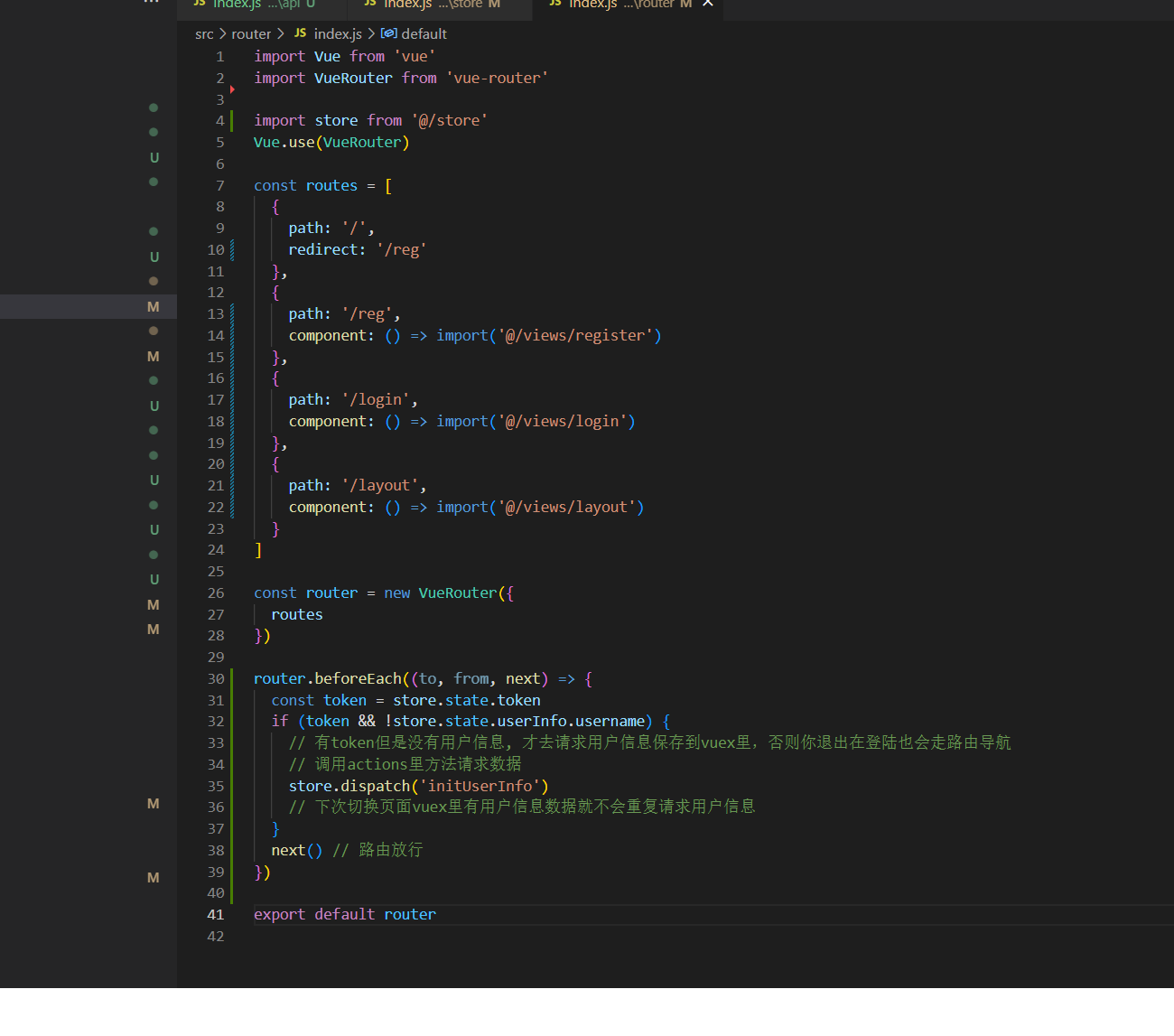This screenshot has width=1174, height=1036.
Task: Click line number 30 in the gutter
Action: tap(215, 679)
